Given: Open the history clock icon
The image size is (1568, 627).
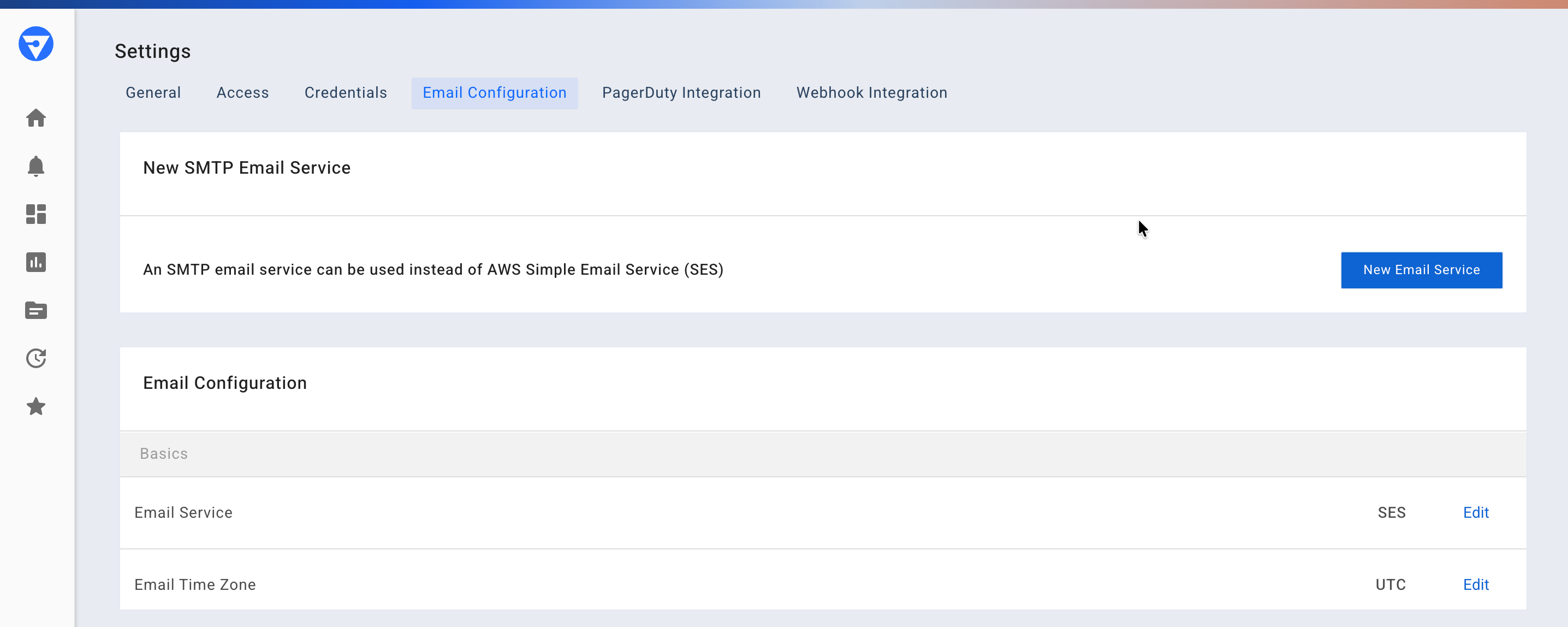Looking at the screenshot, I should 36,358.
